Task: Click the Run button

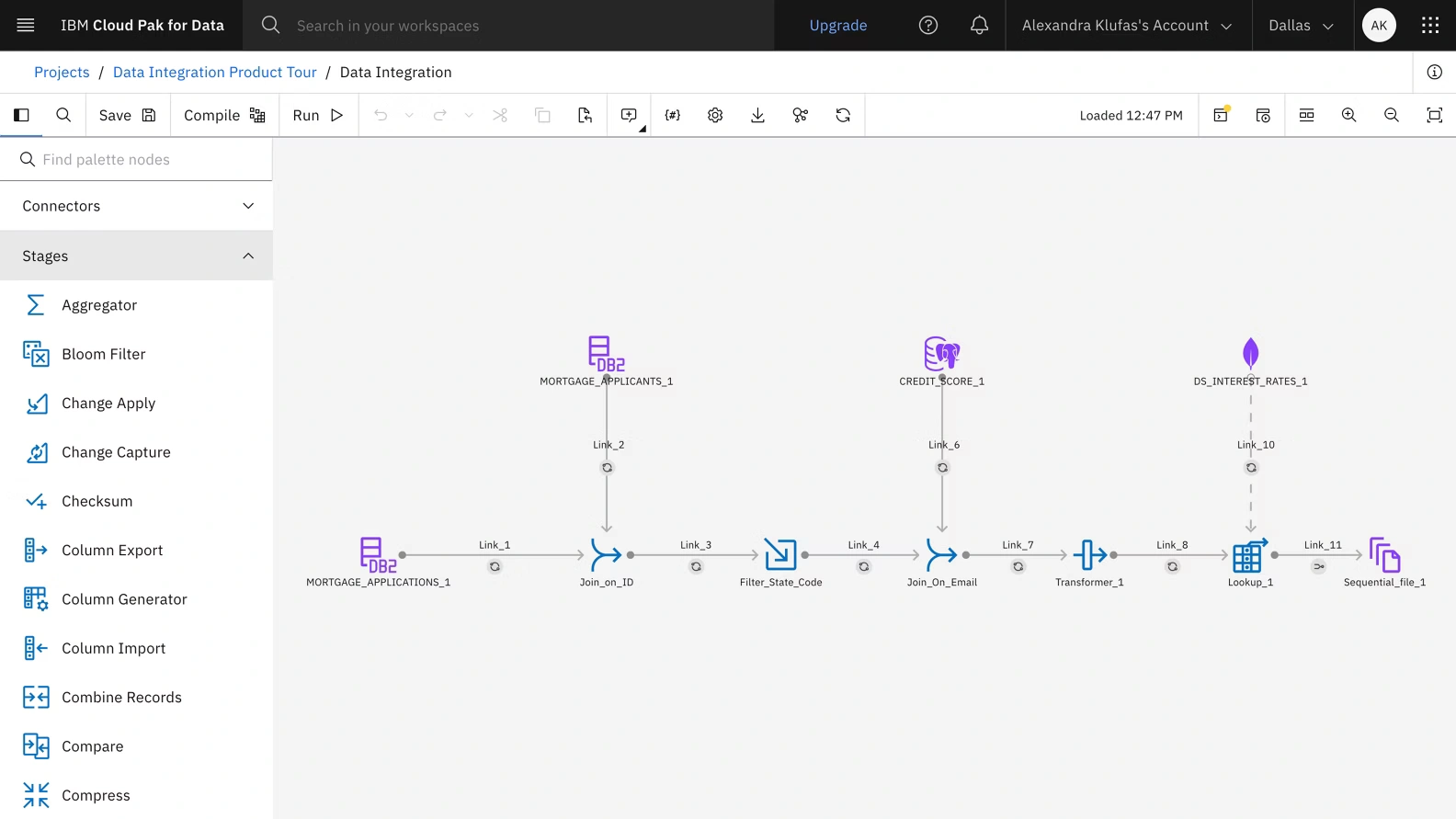Action: pos(318,116)
